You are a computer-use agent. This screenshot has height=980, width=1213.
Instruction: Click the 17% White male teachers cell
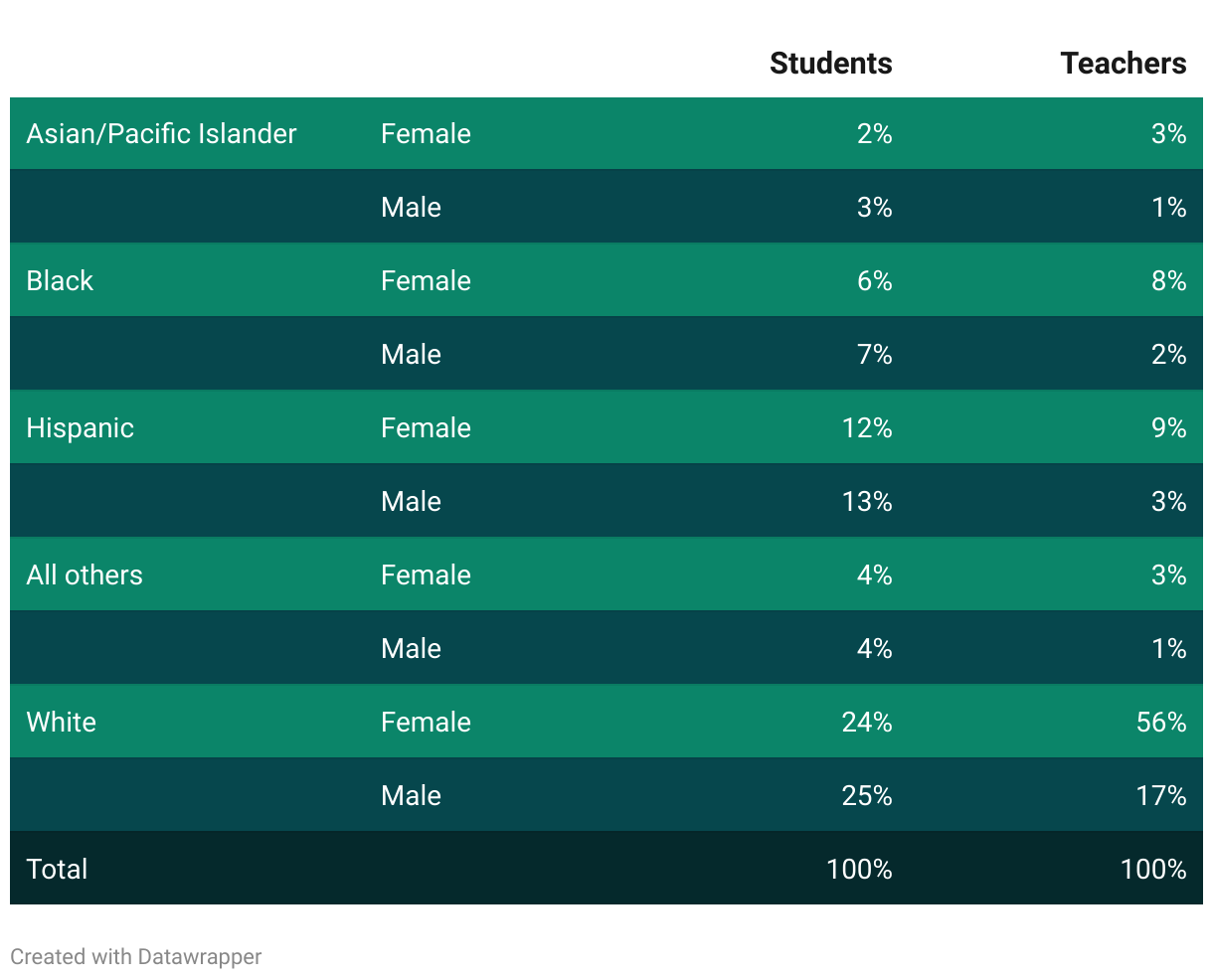click(x=1160, y=796)
